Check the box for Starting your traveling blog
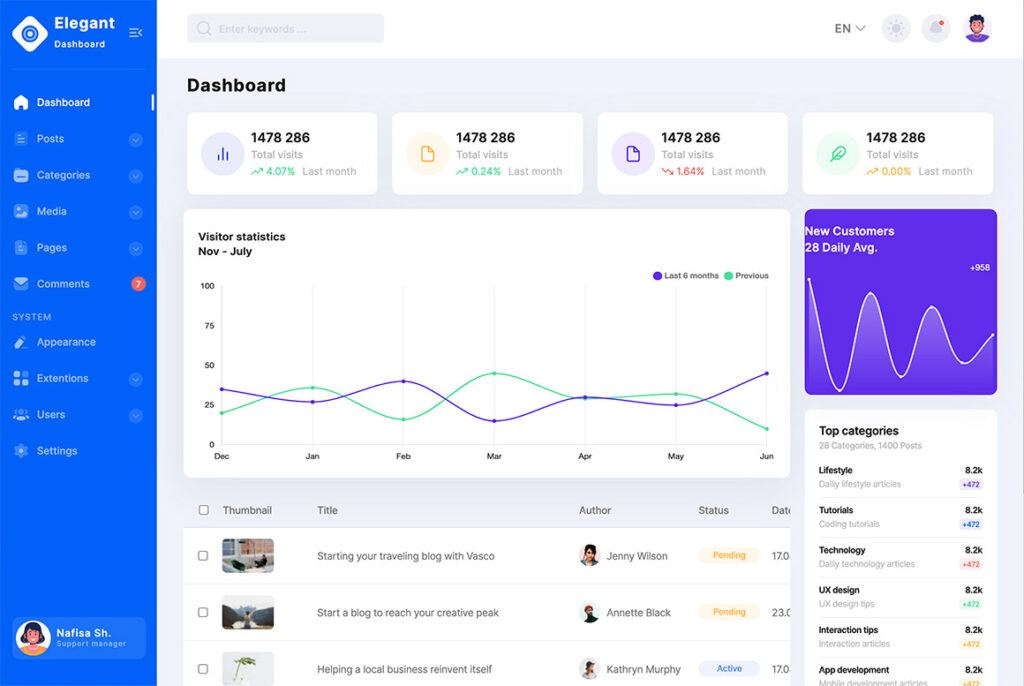Screen dimensions: 1024x686 tap(203, 556)
